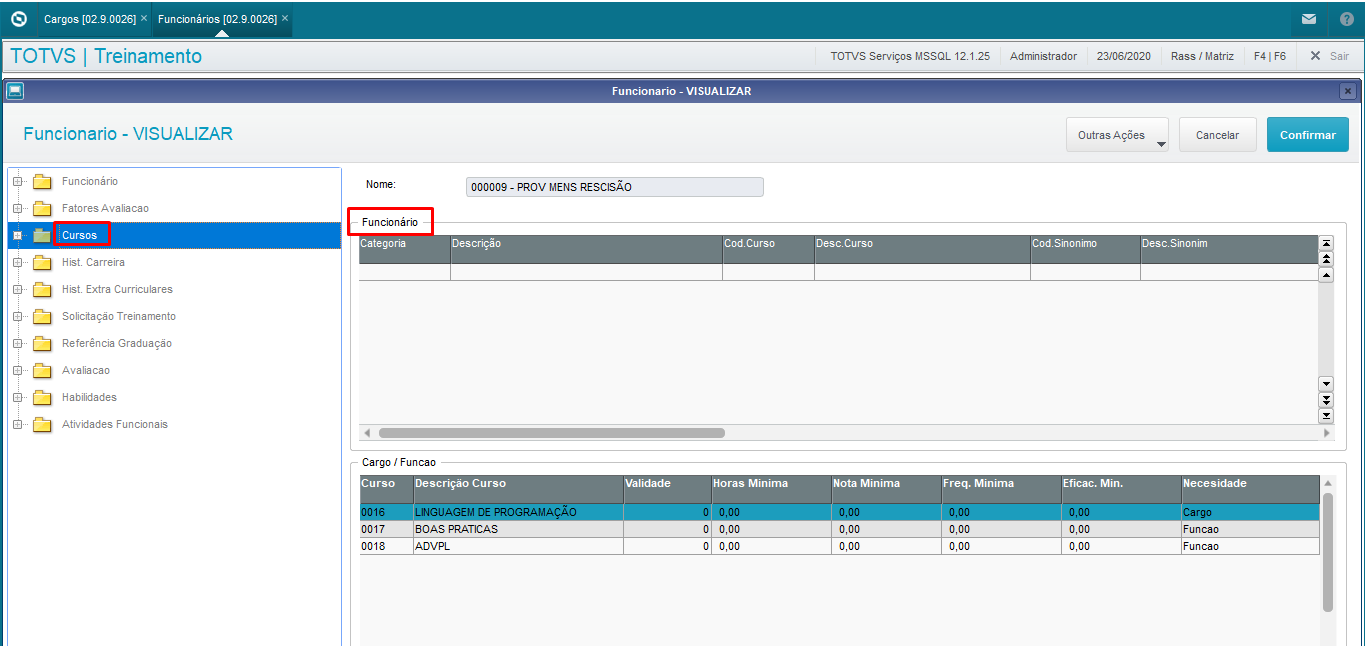Click the TOTVS logo icon
The width and height of the screenshot is (1365, 646).
click(18, 19)
